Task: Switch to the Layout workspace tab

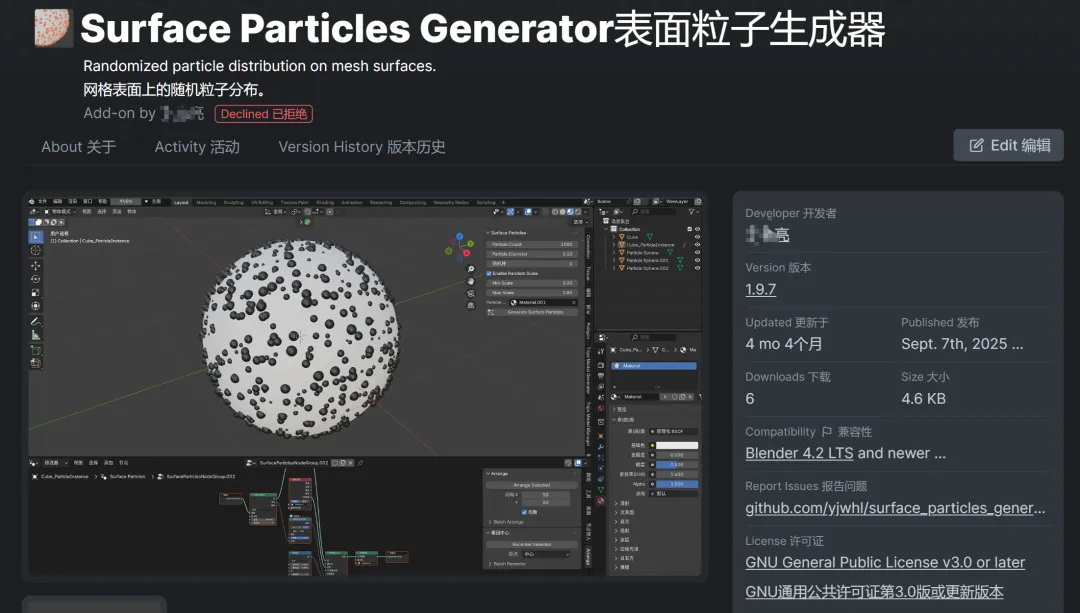Action: (x=181, y=202)
